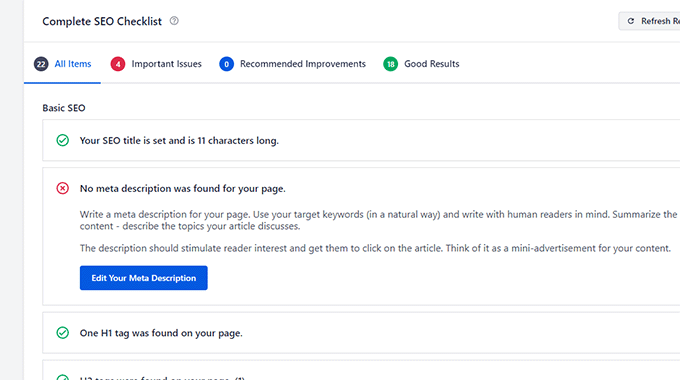
Task: Expand the 'Your SEO title is set' row
Action: (361, 141)
